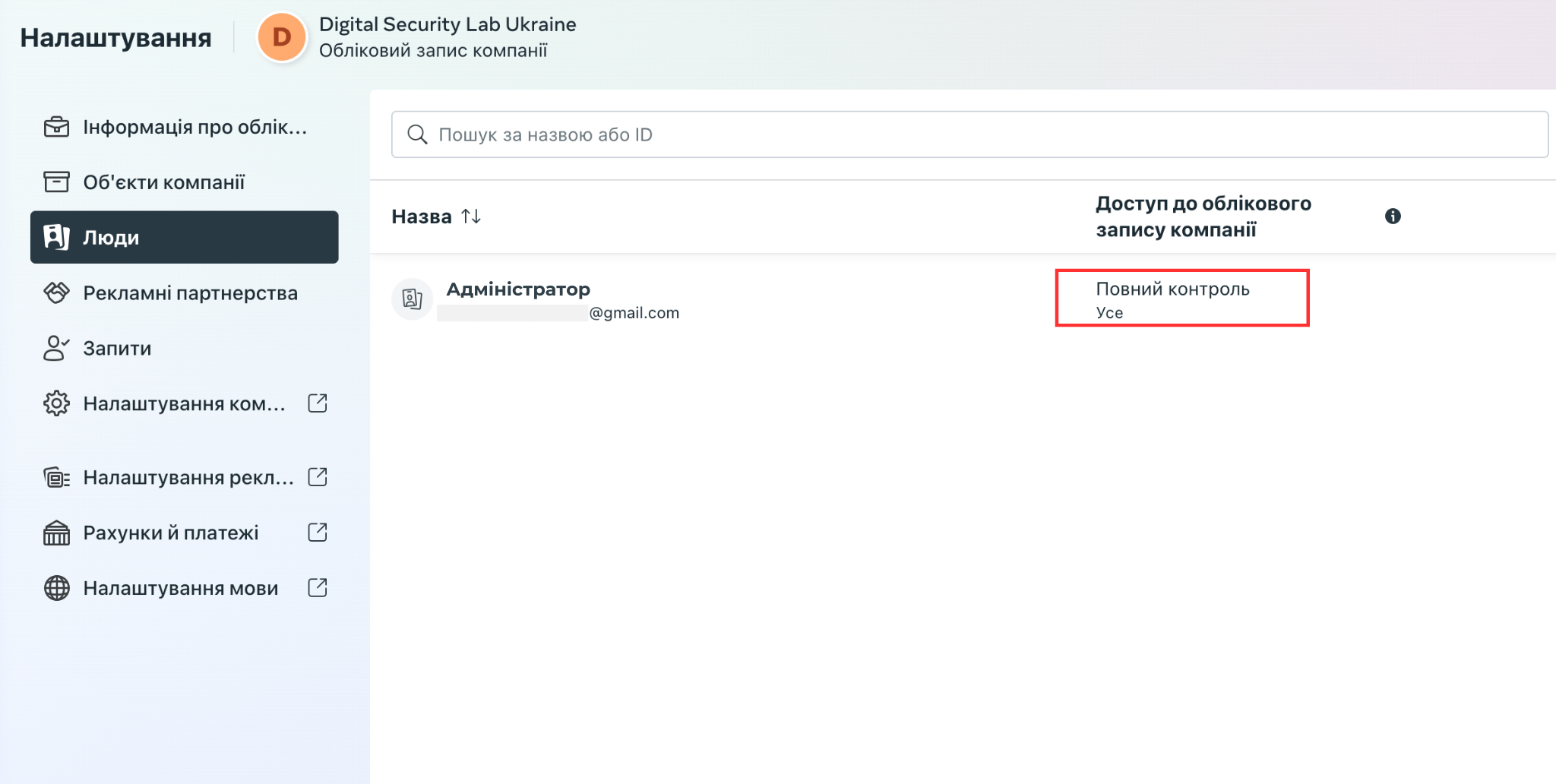Viewport: 1556px width, 784px height.
Task: Open external link icon beside Налаштування мови
Action: click(318, 588)
